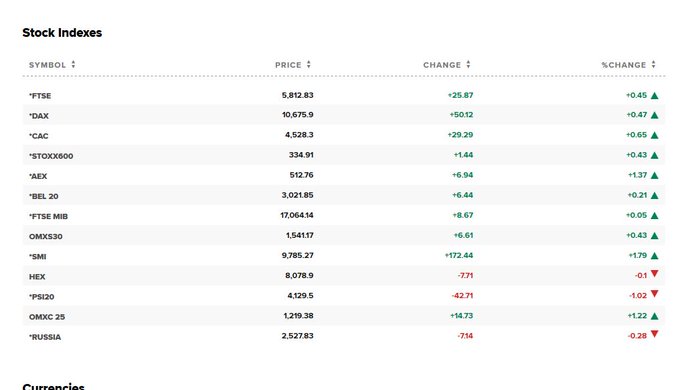Select the SMI change value +172.44
The width and height of the screenshot is (680, 390).
point(459,256)
